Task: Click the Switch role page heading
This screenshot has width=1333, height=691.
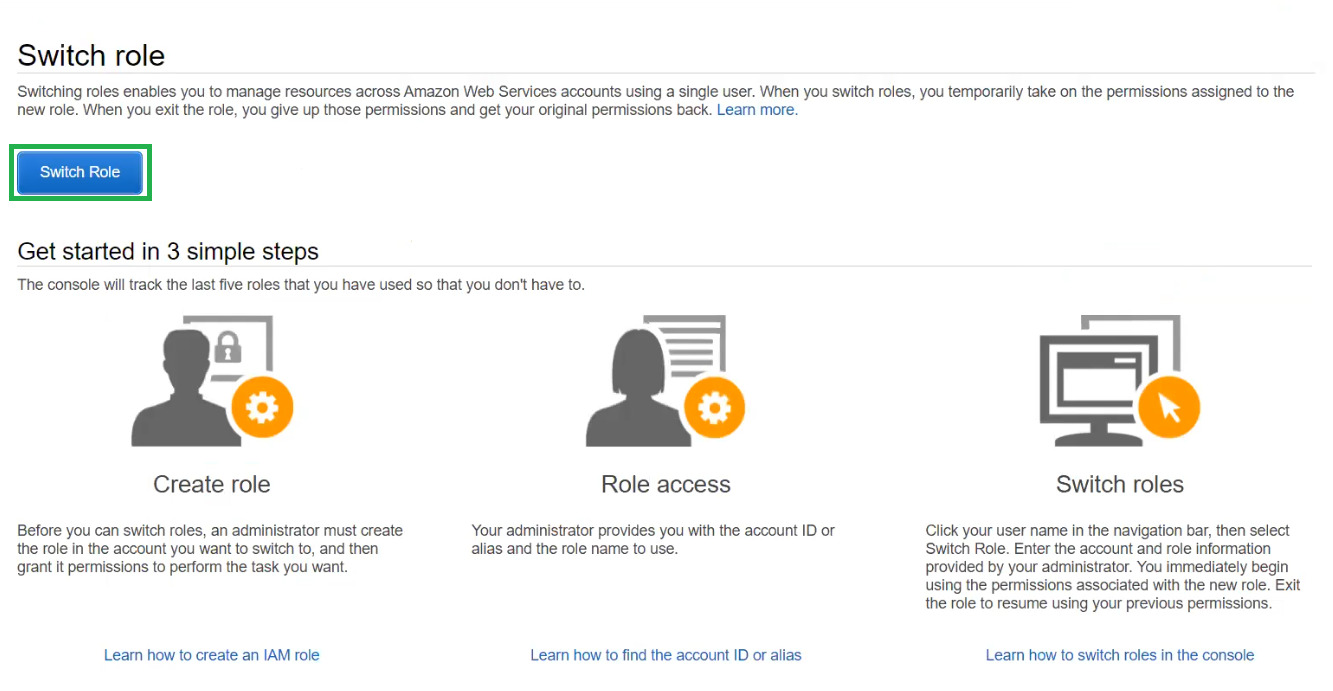Action: [x=91, y=56]
